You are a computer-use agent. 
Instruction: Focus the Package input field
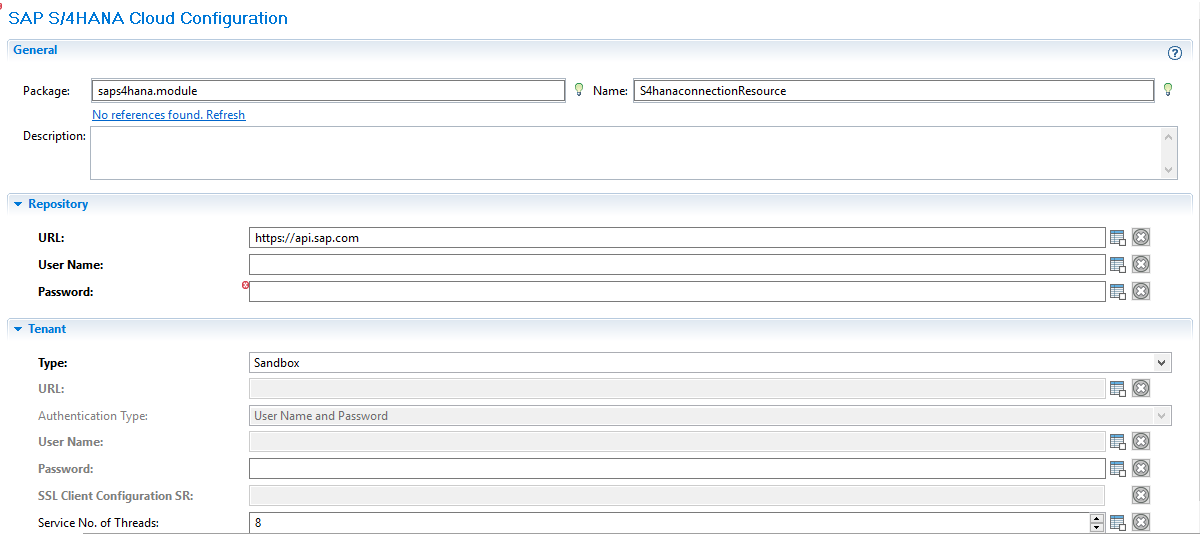[328, 91]
